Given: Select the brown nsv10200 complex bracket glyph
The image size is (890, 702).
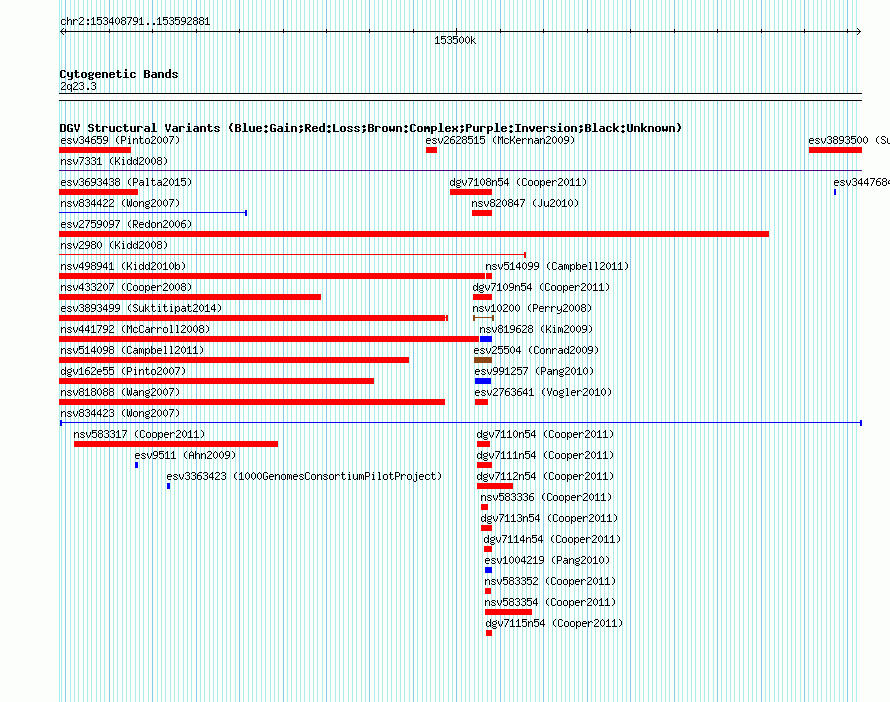Looking at the screenshot, I should [x=483, y=318].
